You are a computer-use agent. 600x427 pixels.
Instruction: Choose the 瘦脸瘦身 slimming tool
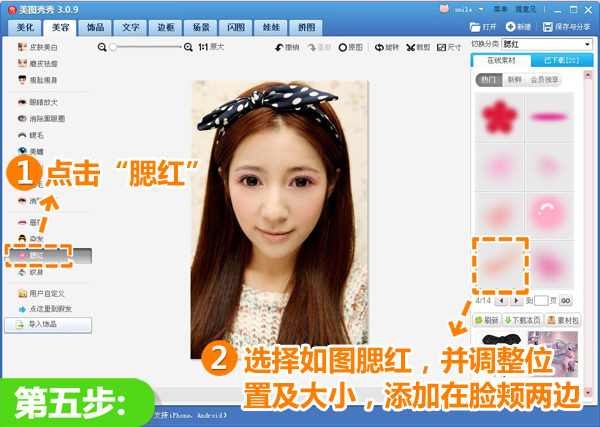[38, 80]
